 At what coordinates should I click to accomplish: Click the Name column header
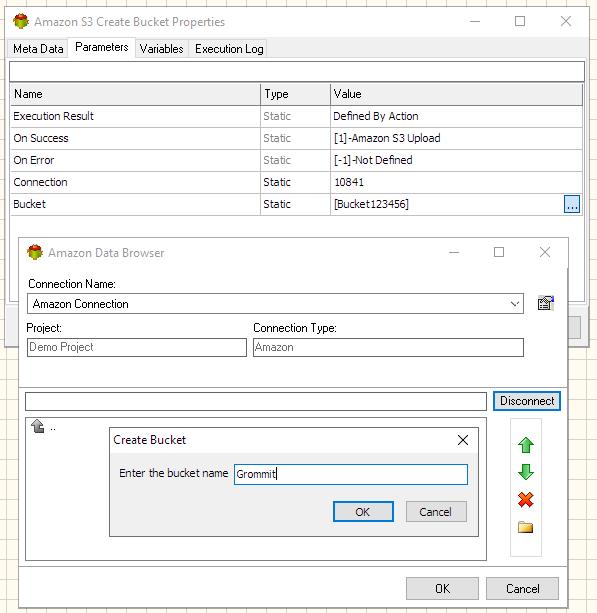coord(135,94)
